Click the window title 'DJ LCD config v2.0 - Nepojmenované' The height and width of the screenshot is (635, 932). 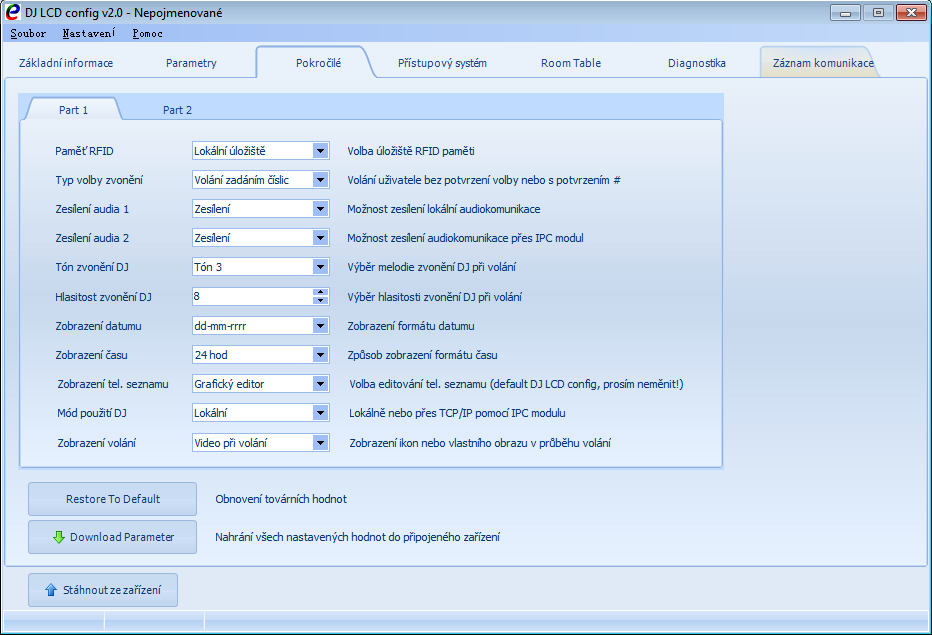124,12
